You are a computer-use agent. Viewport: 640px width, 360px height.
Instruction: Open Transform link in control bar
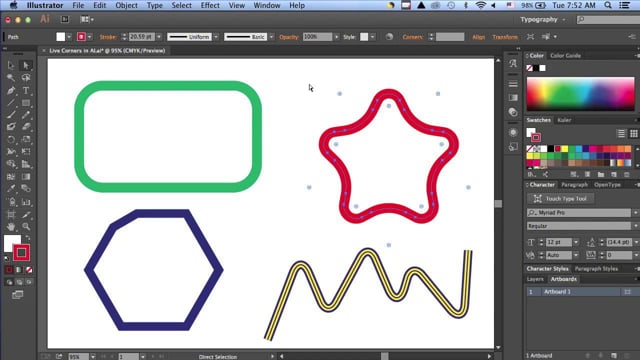(x=505, y=37)
